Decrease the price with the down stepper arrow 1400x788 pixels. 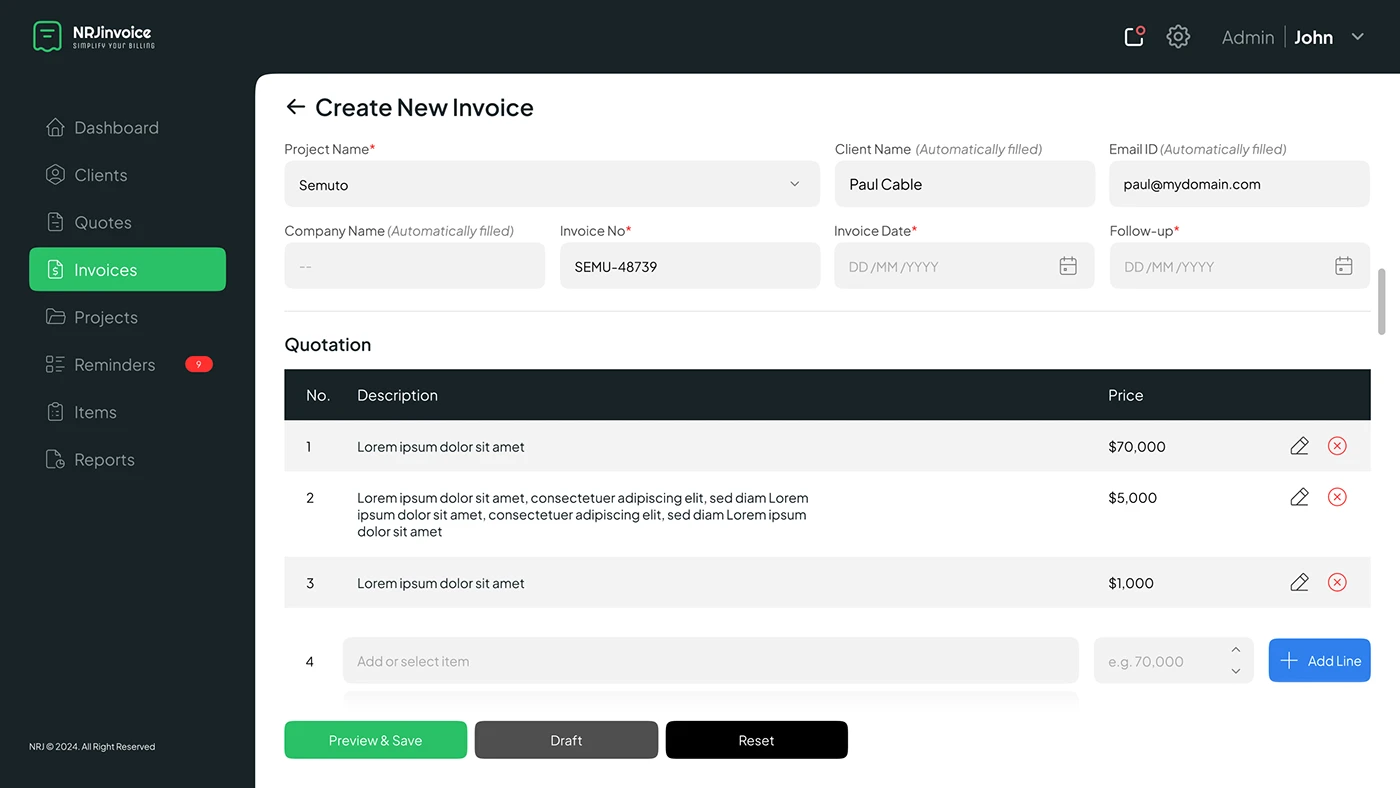[1236, 671]
